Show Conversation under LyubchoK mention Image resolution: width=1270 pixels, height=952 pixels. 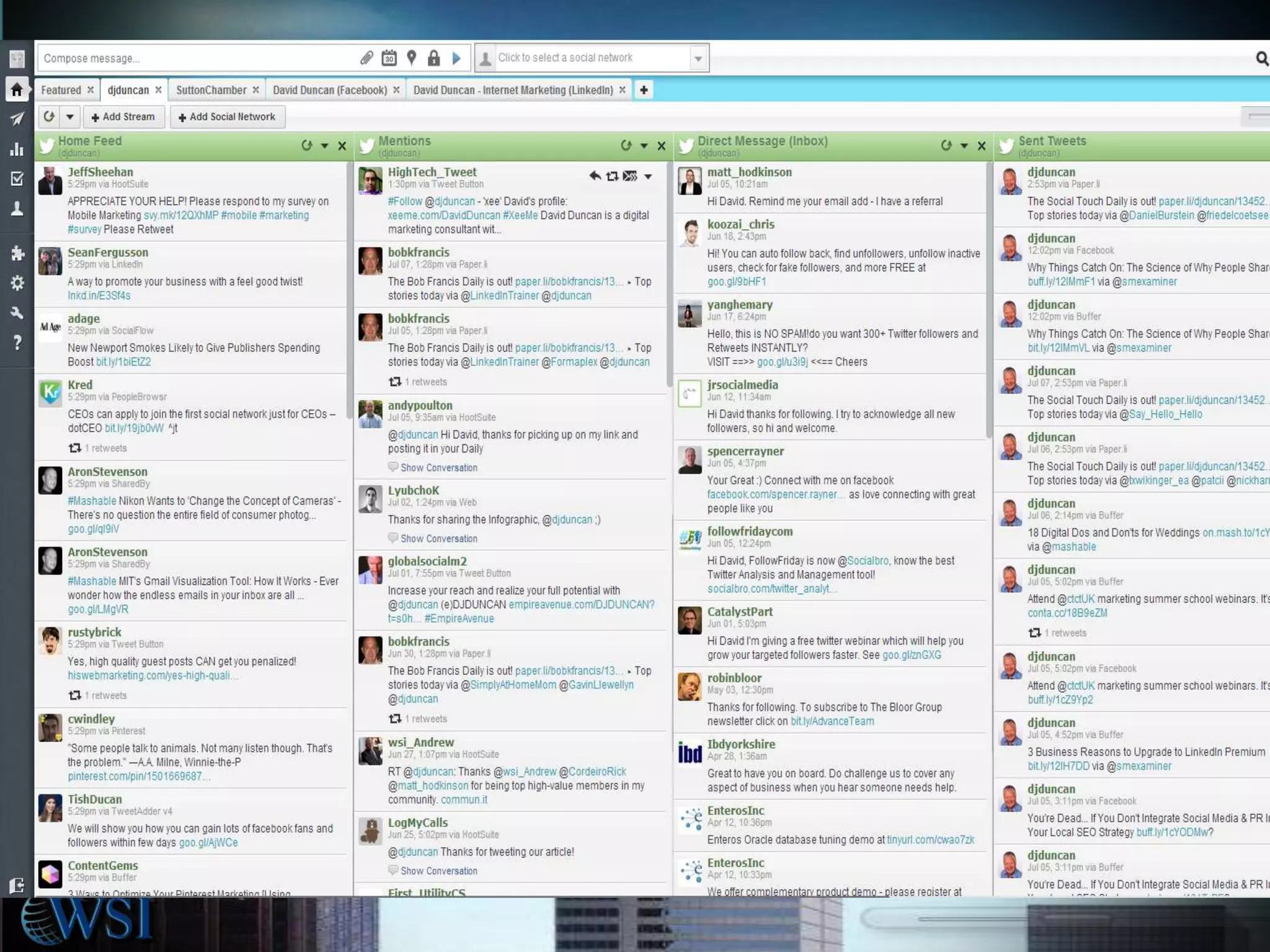click(438, 539)
